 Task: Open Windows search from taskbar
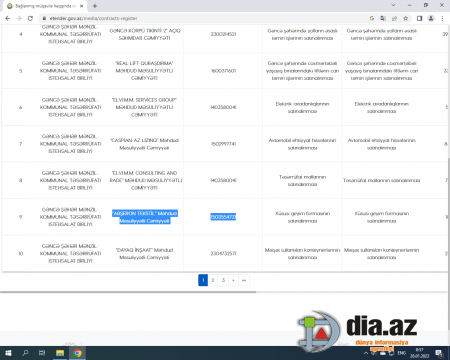pos(25,353)
